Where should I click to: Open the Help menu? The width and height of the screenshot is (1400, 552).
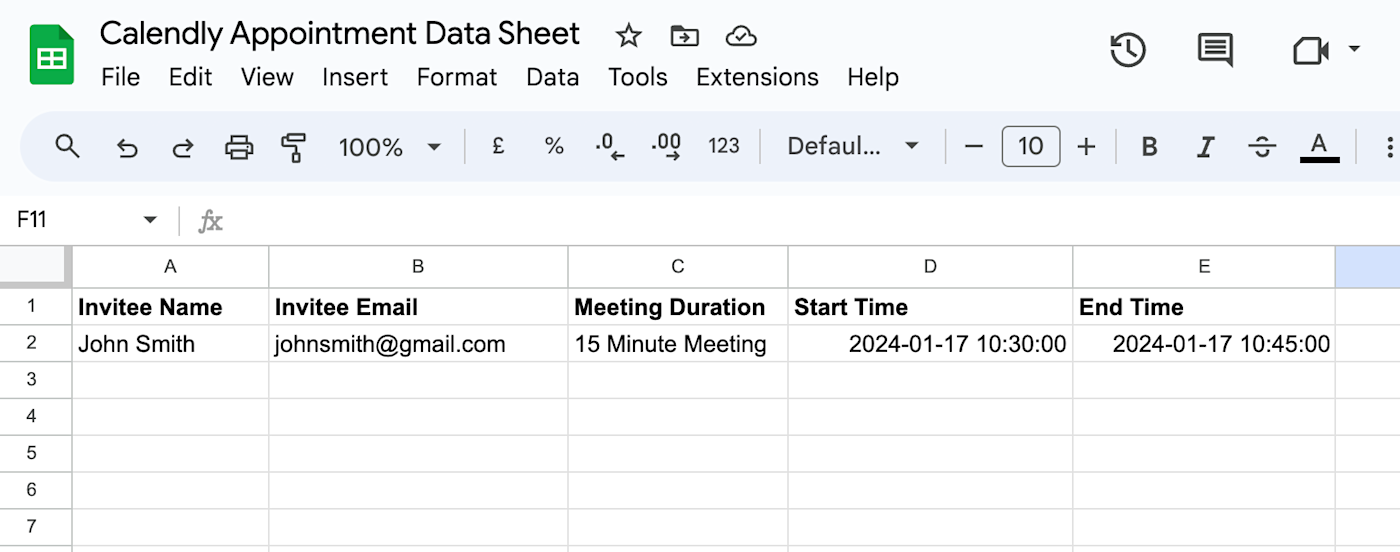pos(873,77)
